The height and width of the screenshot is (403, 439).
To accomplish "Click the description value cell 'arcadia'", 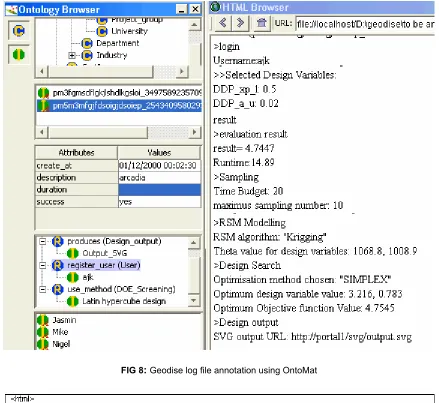I will point(159,178).
